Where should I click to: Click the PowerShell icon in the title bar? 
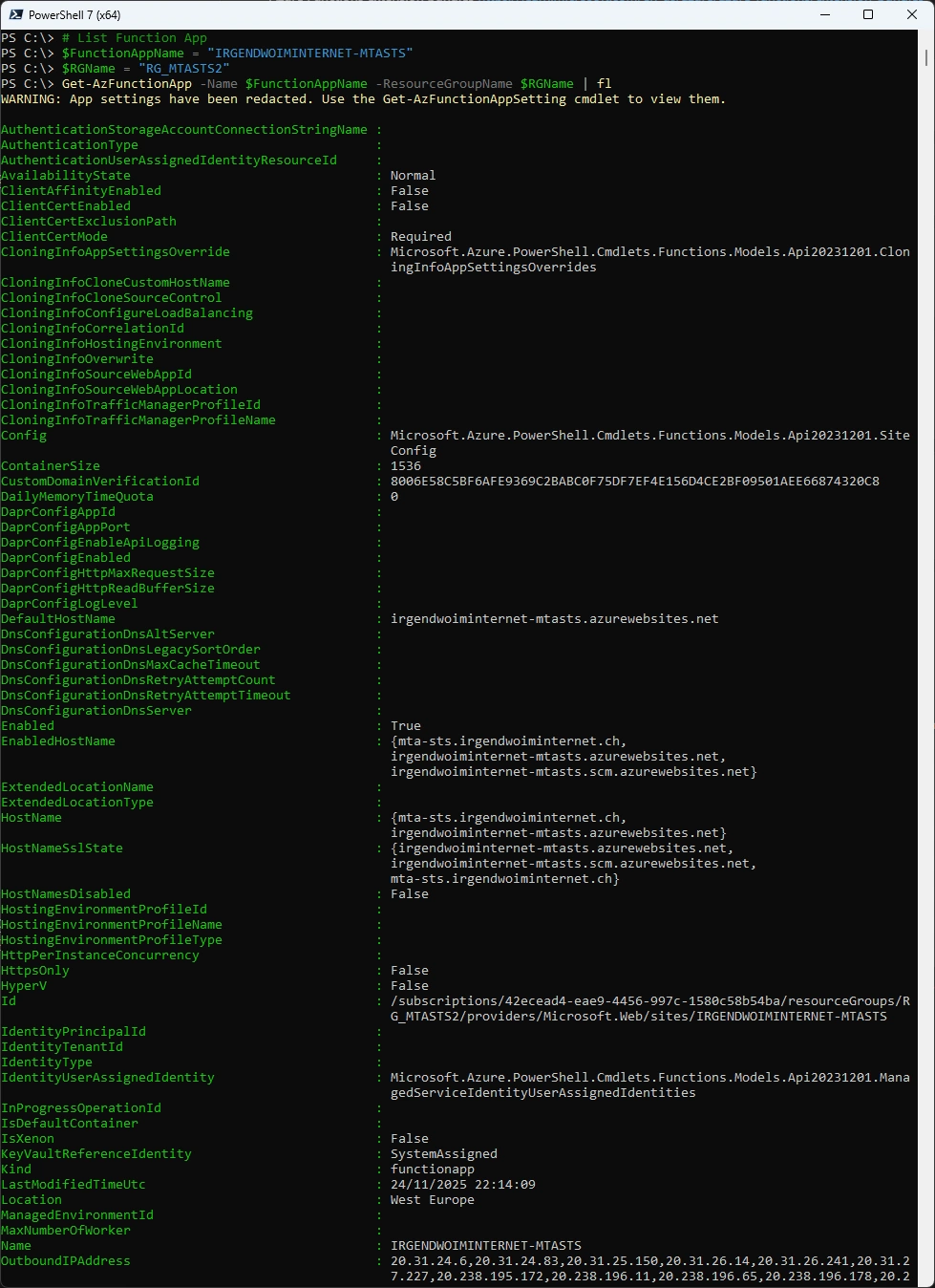15,14
